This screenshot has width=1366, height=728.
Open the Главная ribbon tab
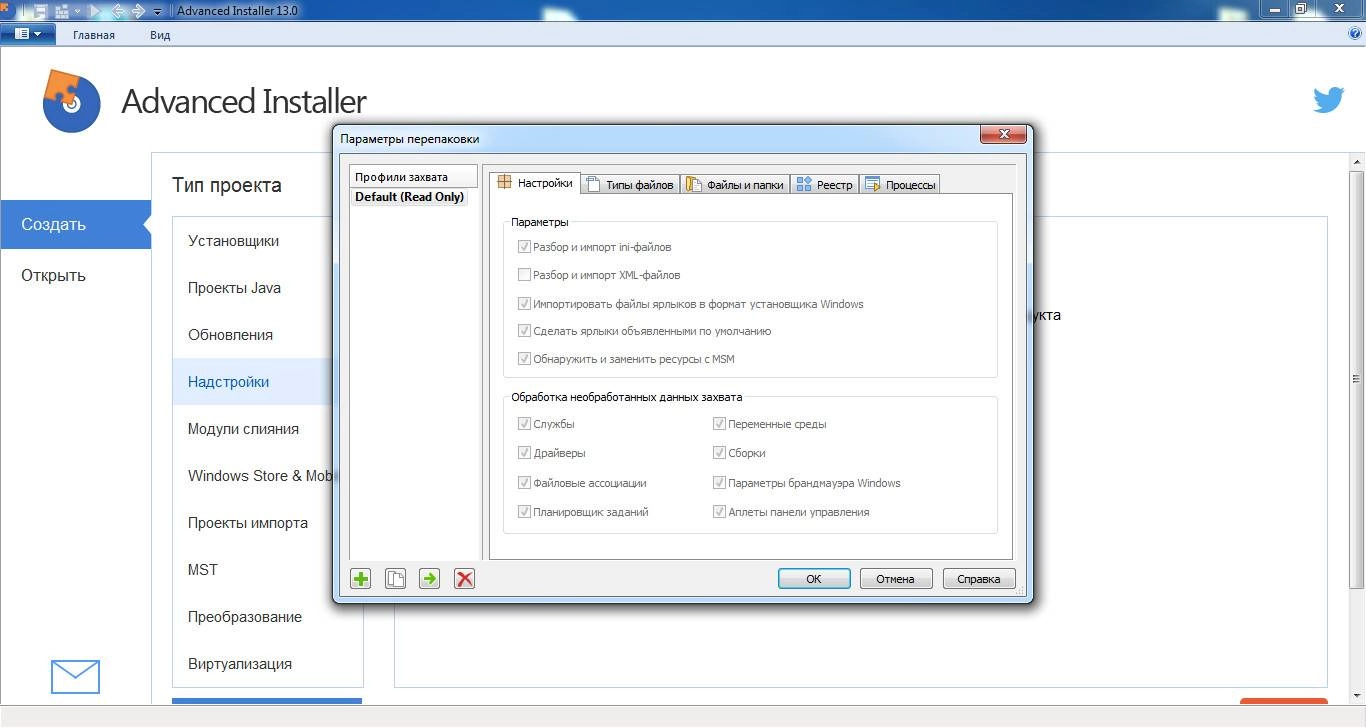tap(94, 35)
